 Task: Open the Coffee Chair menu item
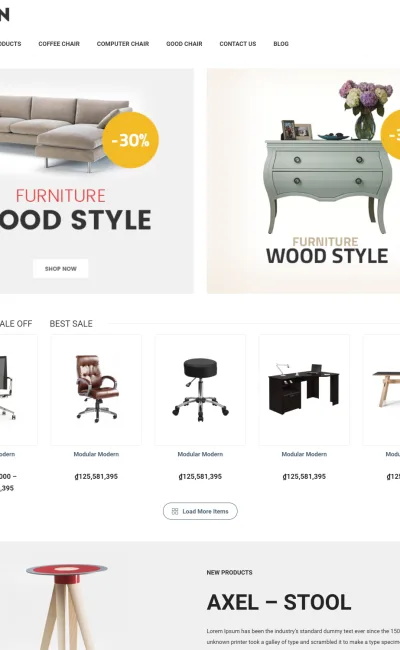pyautogui.click(x=59, y=44)
